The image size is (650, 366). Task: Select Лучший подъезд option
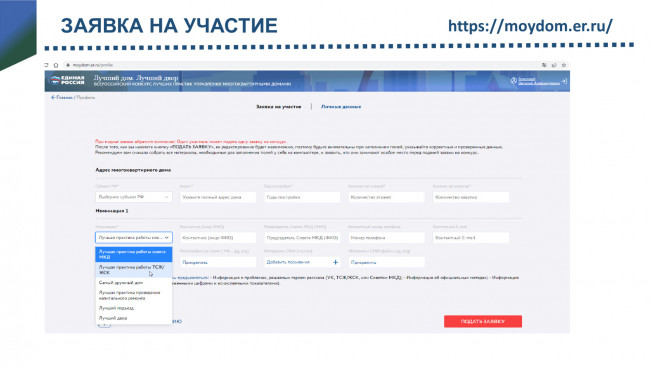[x=133, y=308]
